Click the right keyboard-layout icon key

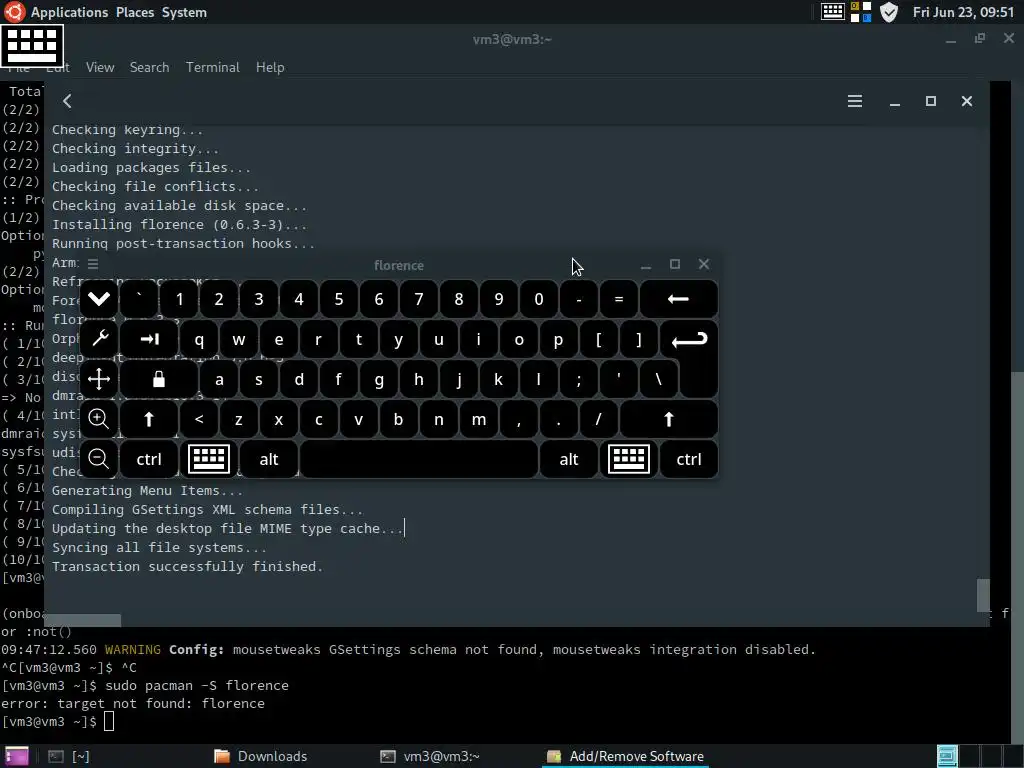(x=629, y=458)
